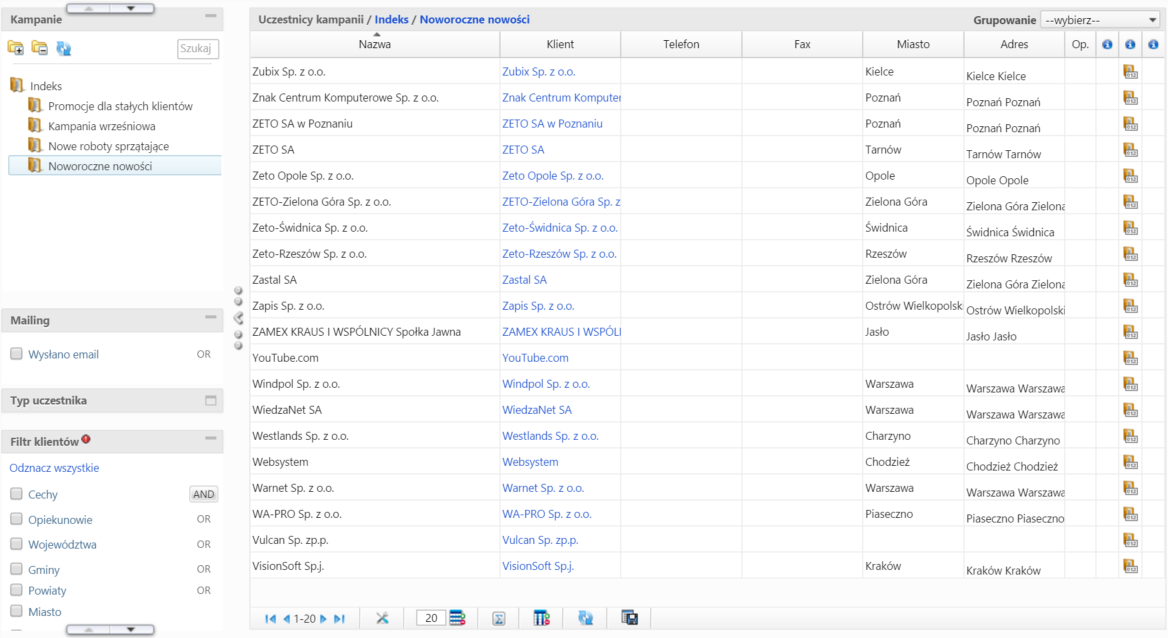The width and height of the screenshot is (1168, 638).
Task: Open Indeks breadcrumb link
Action: (391, 19)
